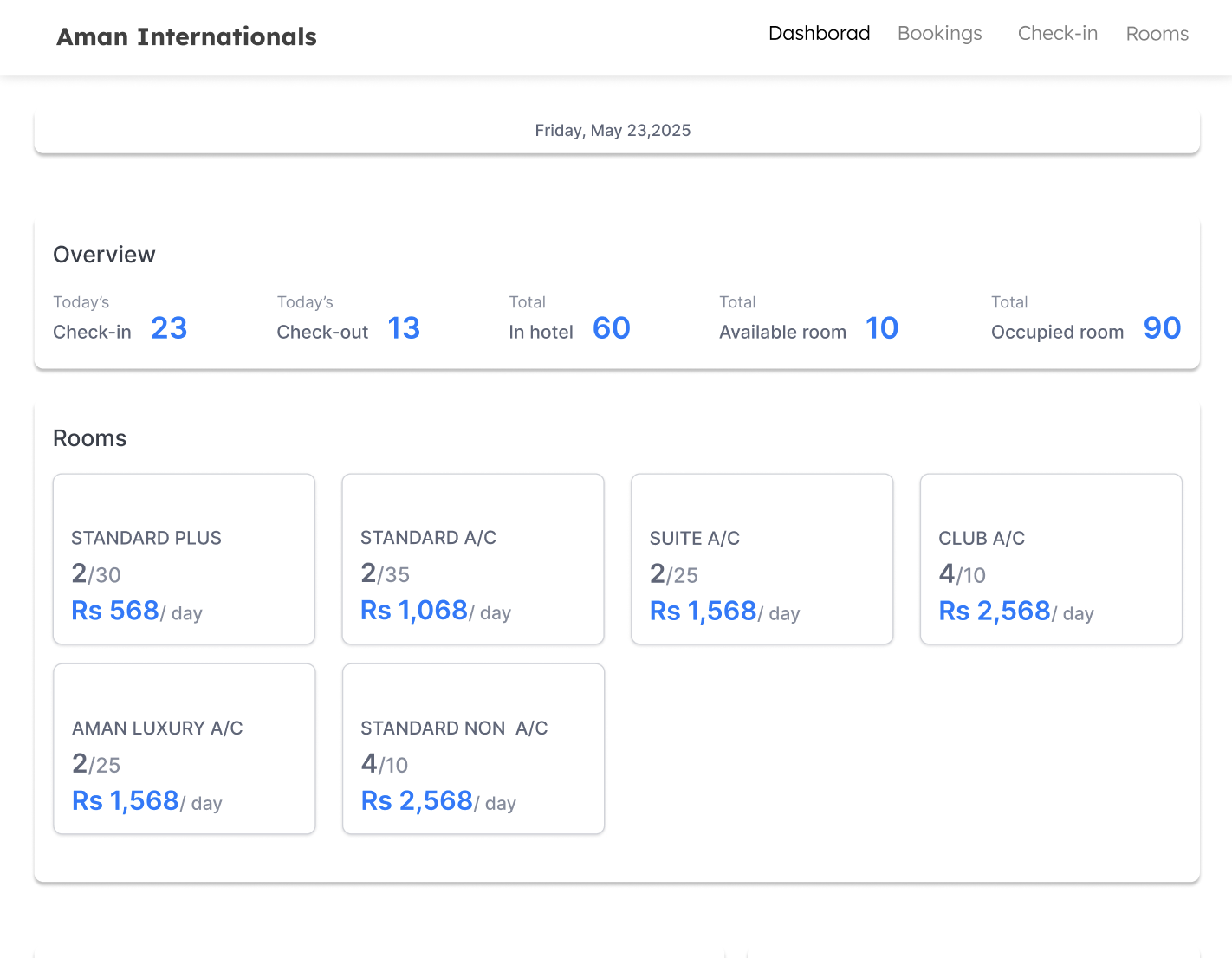
Task: Click the Overview section heading
Action: pos(104,255)
